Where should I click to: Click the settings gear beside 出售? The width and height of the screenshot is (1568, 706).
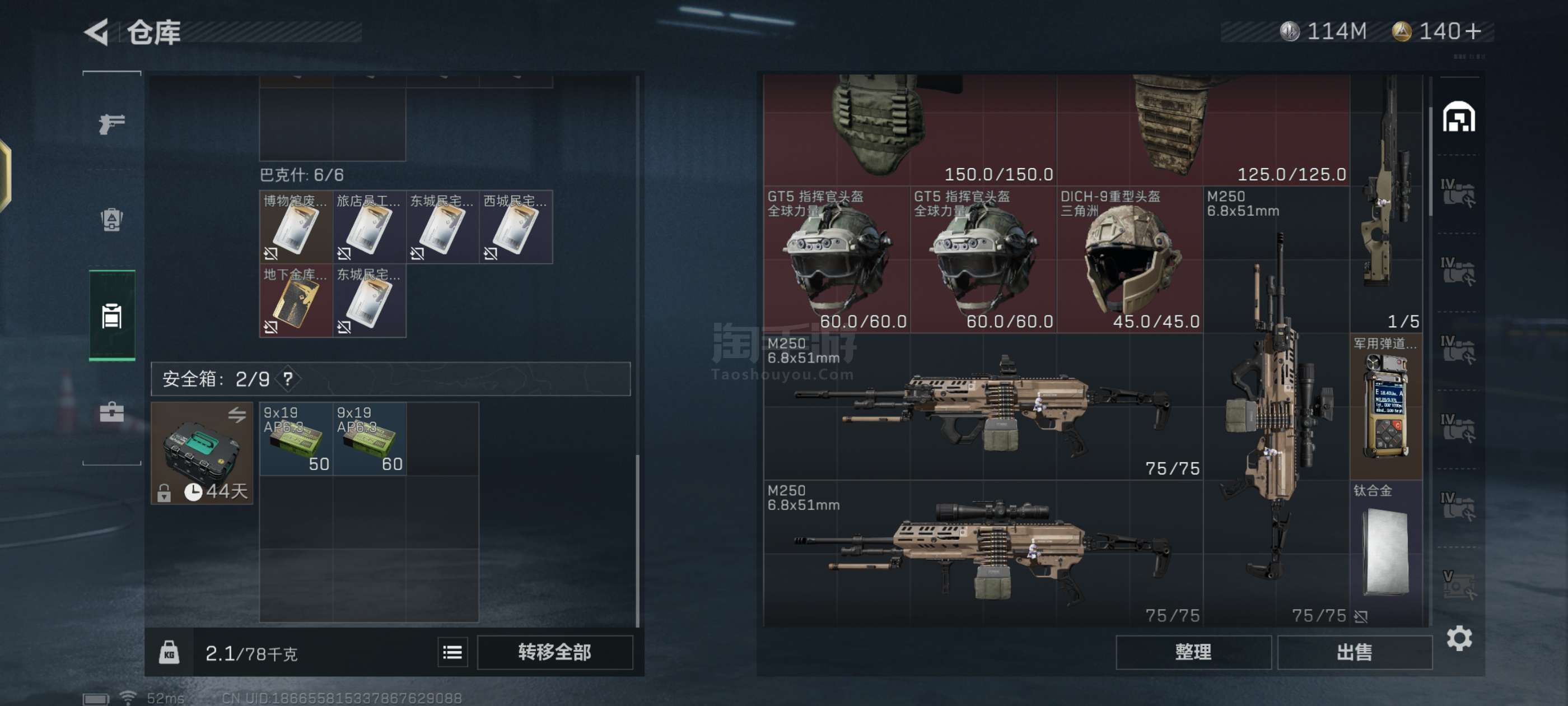tap(1459, 638)
